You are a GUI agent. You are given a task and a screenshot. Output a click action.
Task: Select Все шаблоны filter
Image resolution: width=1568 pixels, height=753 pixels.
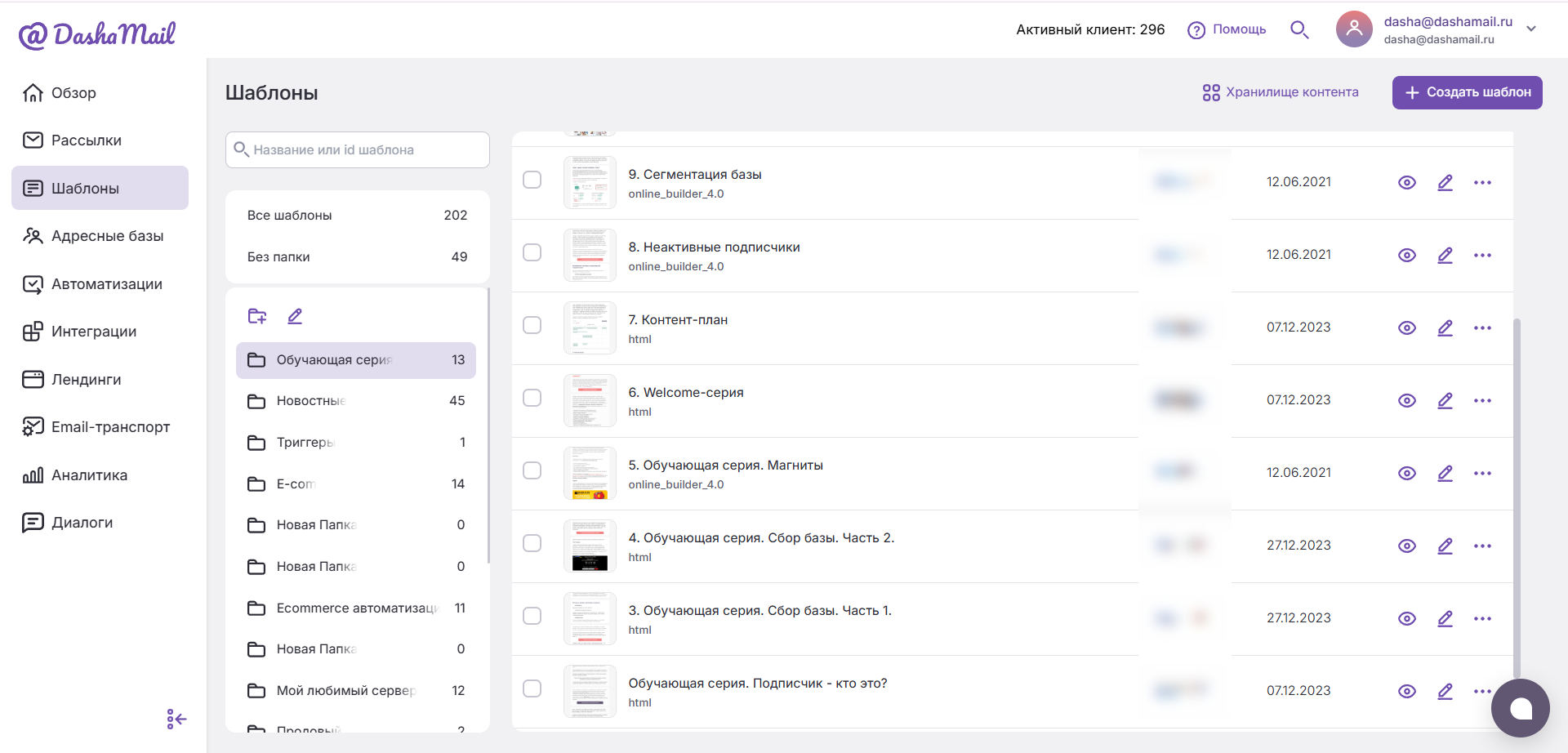[x=357, y=216]
